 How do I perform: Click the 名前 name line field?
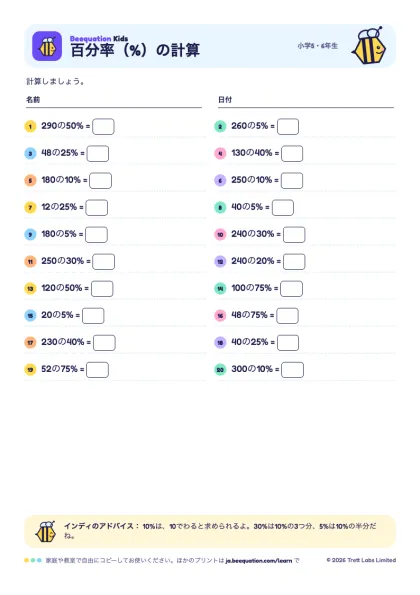tap(114, 101)
